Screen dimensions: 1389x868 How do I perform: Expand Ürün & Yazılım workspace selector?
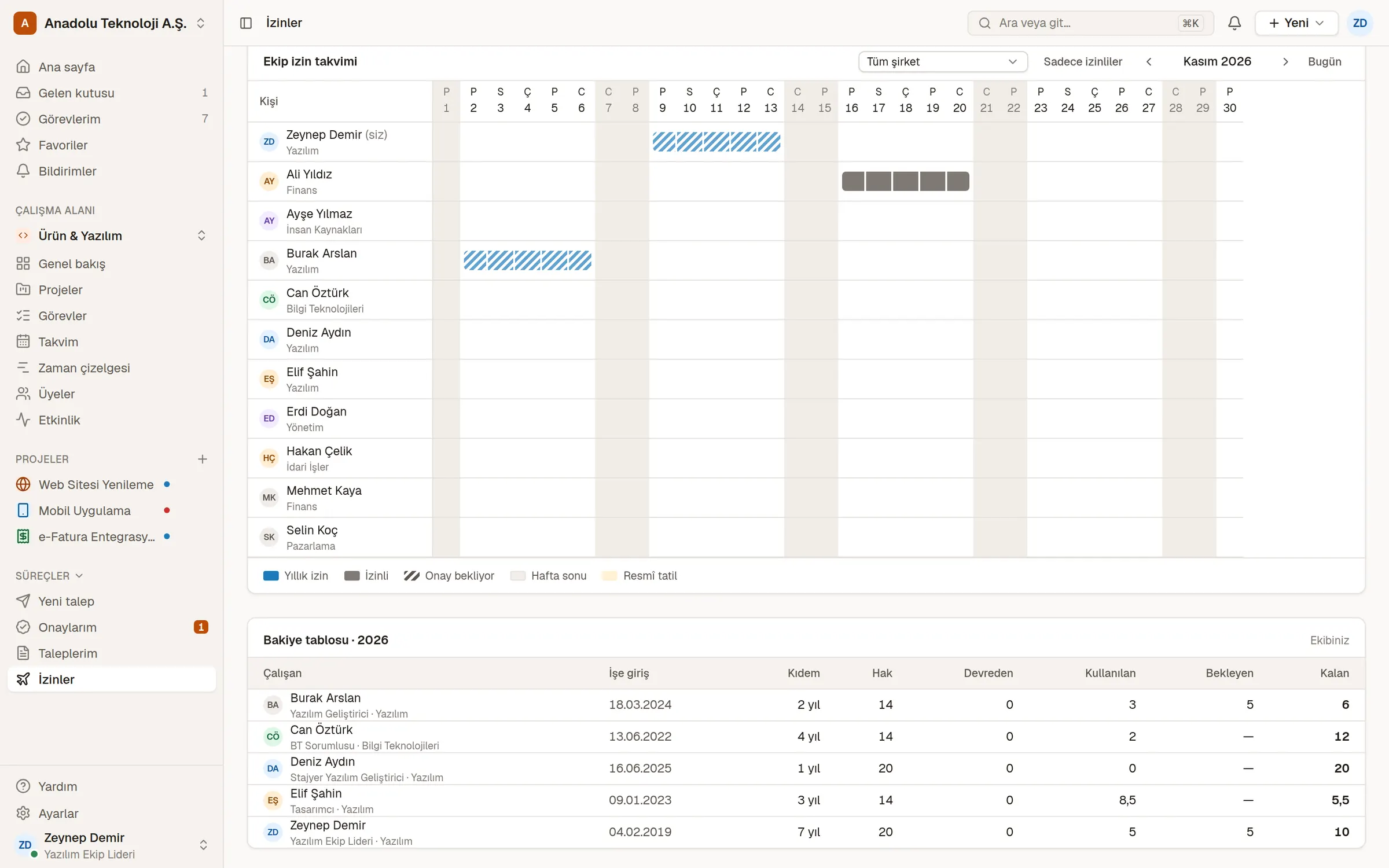(x=112, y=236)
